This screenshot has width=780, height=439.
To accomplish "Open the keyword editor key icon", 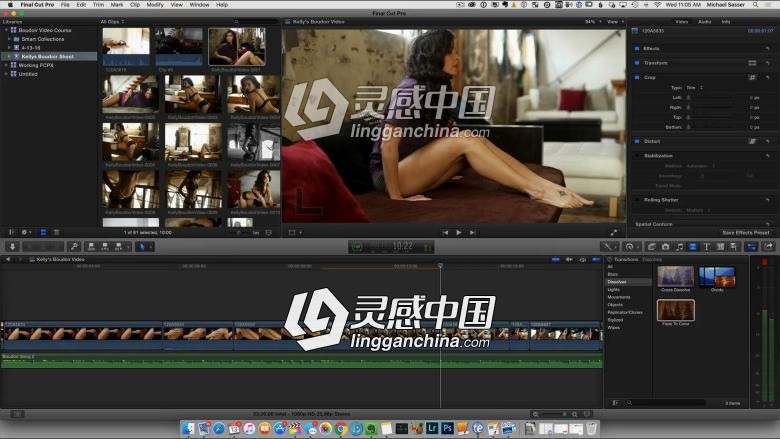I will [74, 247].
